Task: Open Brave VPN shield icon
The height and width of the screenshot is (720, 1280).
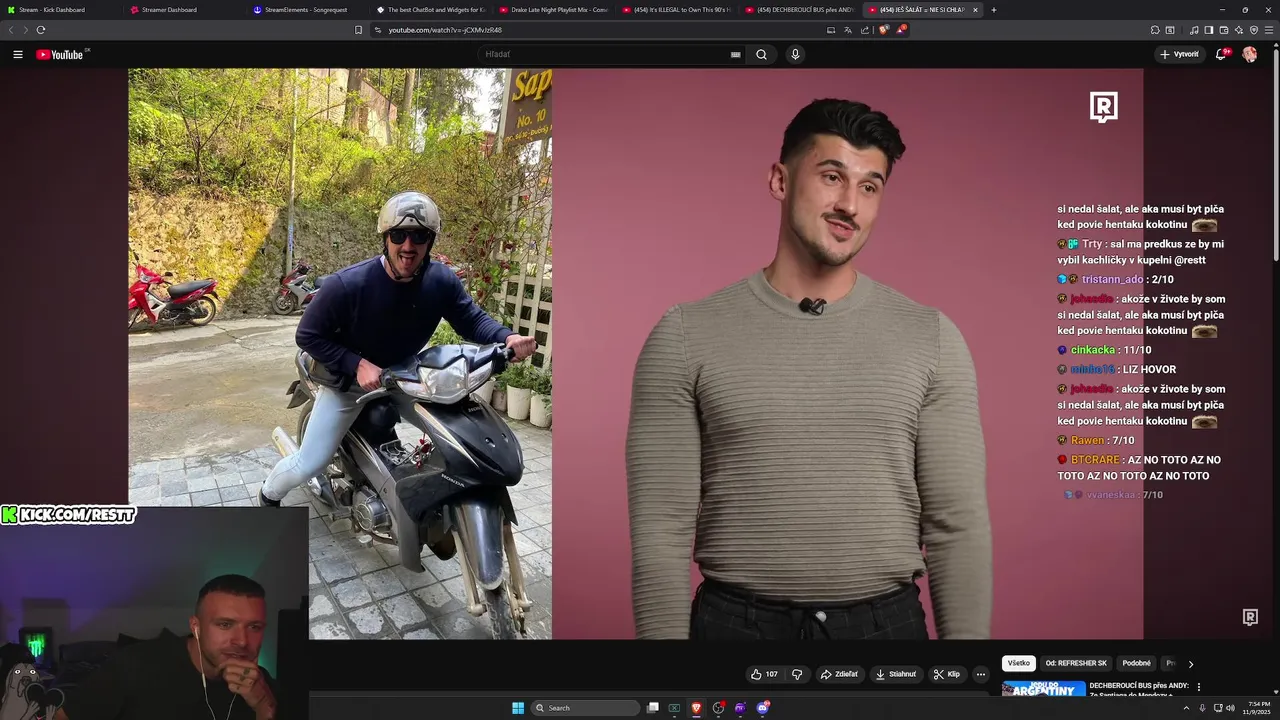Action: tap(1253, 30)
